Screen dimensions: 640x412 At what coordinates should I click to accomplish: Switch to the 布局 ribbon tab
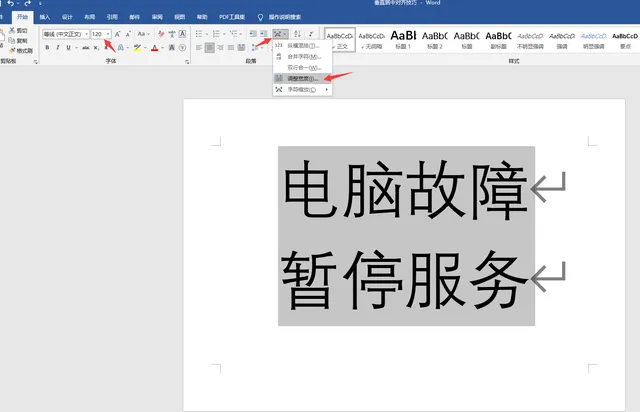click(89, 17)
